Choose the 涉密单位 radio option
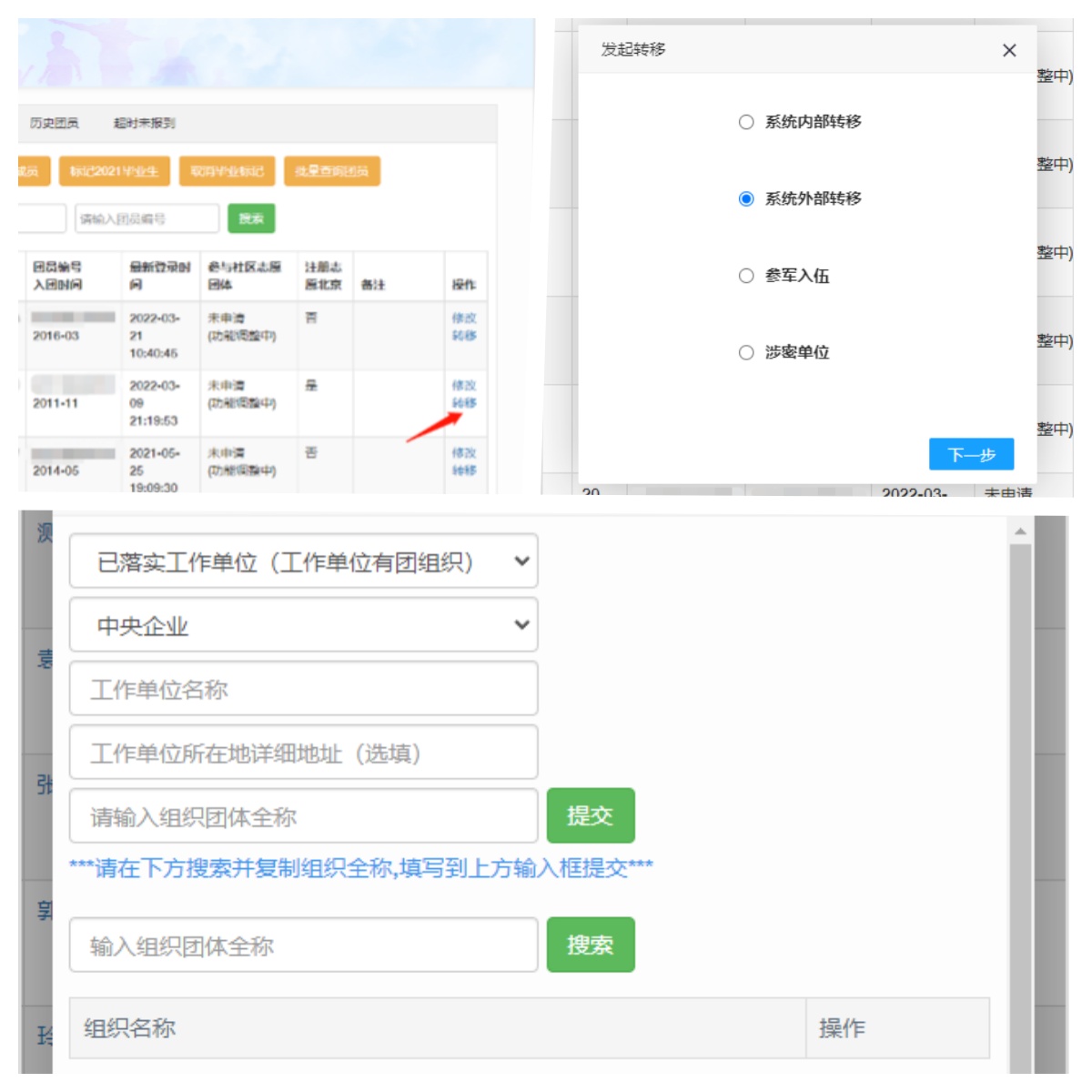This screenshot has height=1092, width=1092. (x=746, y=352)
